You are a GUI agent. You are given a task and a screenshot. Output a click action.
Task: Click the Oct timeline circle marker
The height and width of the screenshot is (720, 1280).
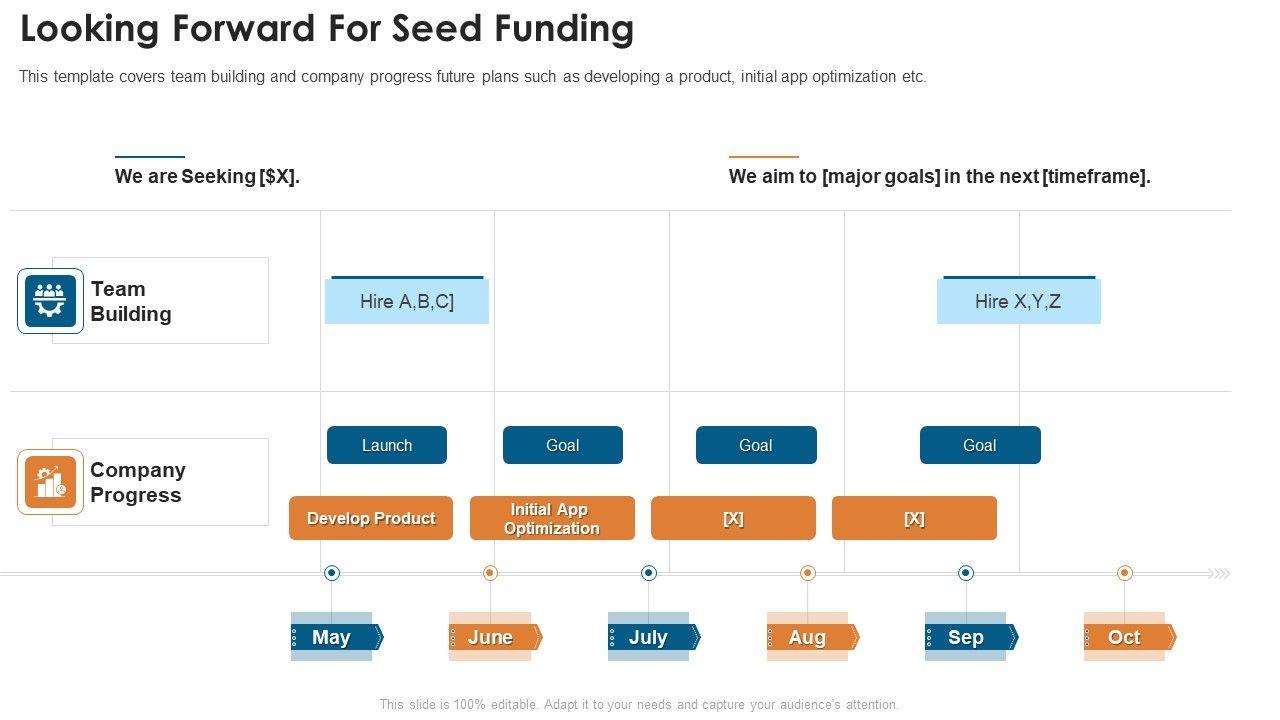point(1125,573)
